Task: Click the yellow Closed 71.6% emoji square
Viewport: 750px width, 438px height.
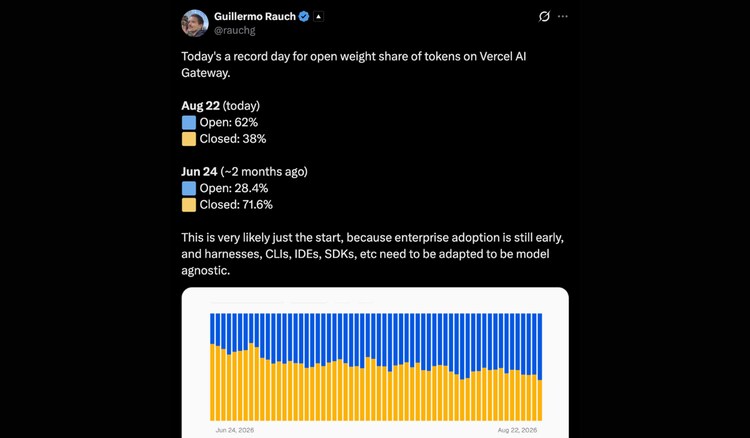Action: click(189, 205)
